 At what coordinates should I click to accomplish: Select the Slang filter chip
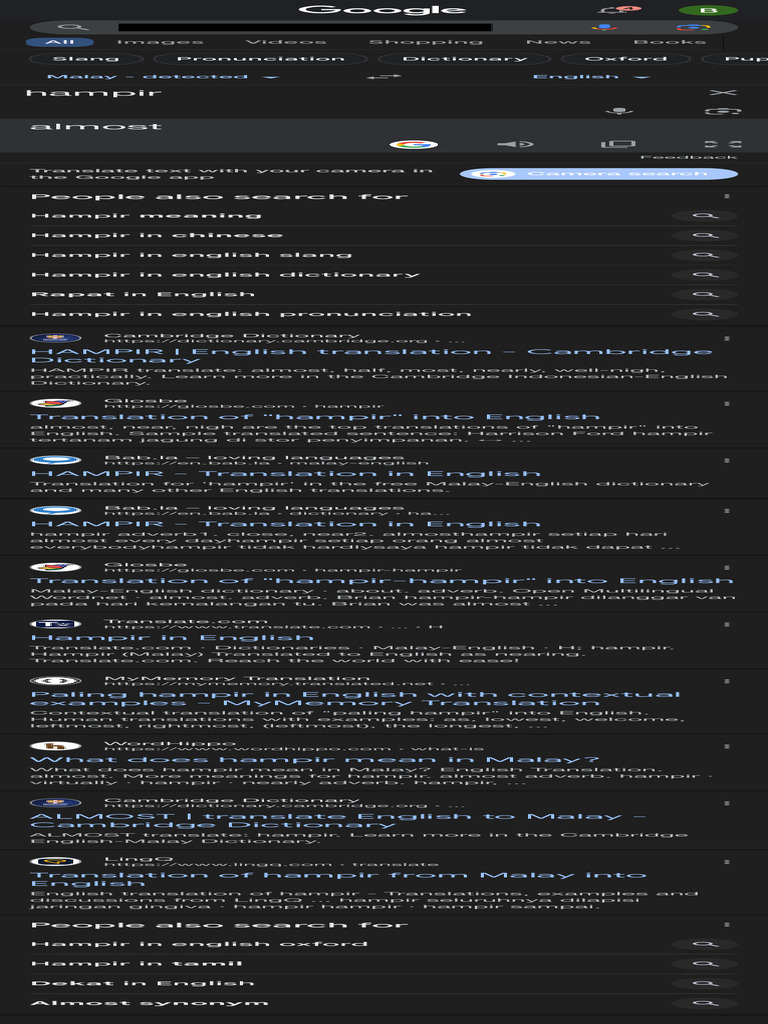pyautogui.click(x=86, y=59)
